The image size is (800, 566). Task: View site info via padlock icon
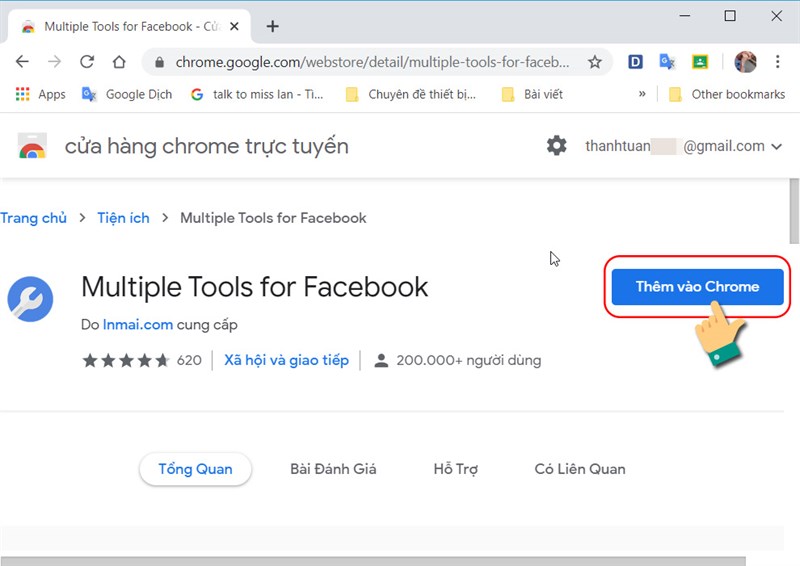160,62
